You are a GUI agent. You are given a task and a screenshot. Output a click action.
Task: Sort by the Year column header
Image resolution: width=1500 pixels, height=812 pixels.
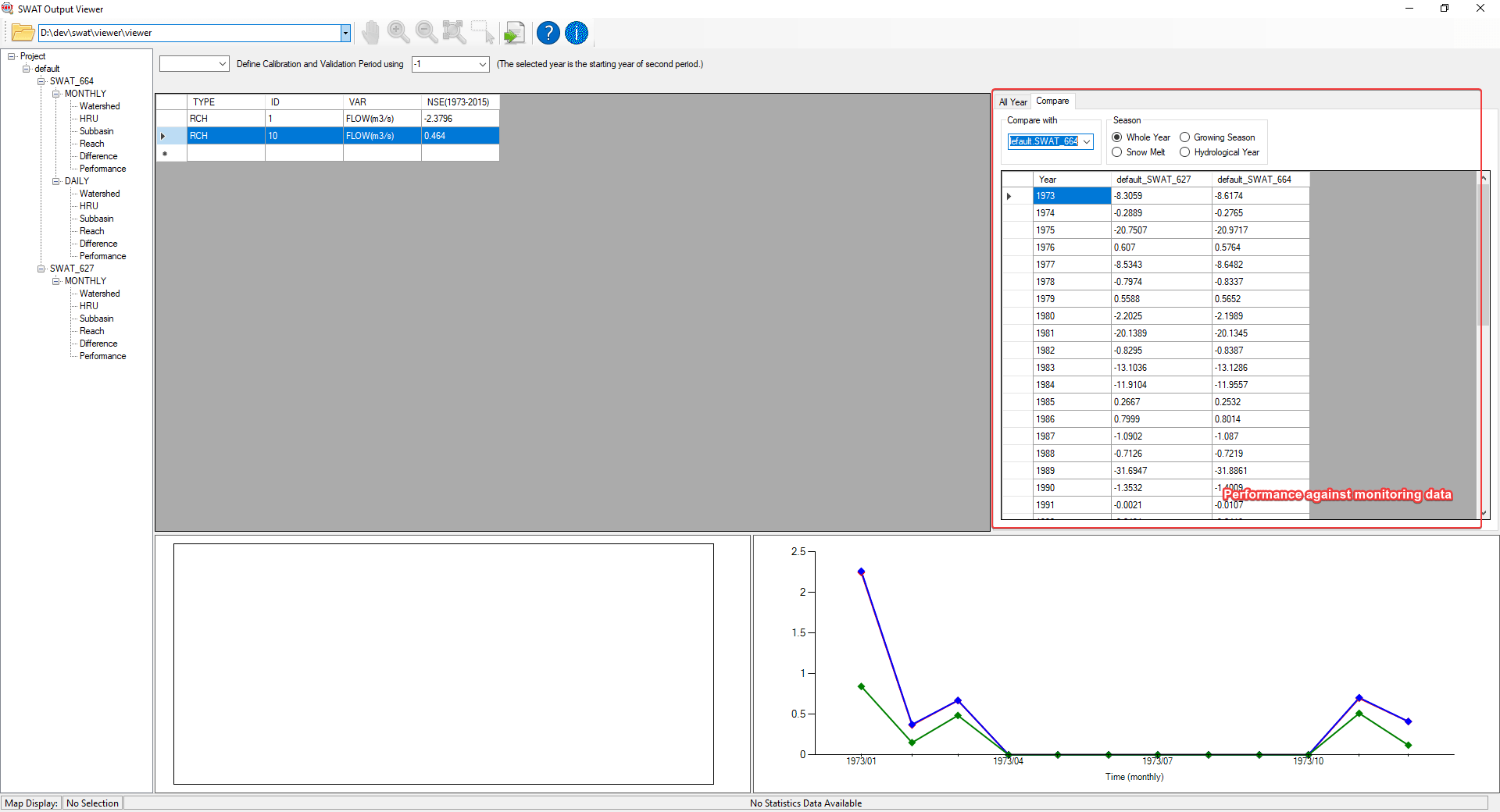[1072, 180]
